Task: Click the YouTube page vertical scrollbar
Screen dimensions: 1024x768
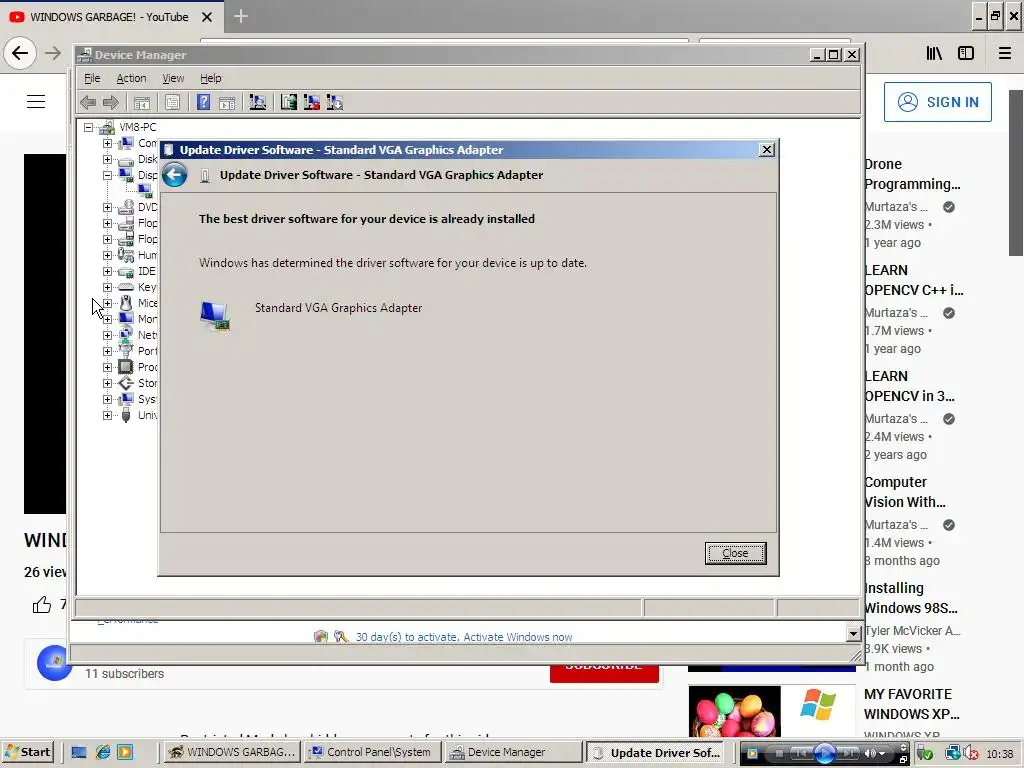Action: (1016, 173)
